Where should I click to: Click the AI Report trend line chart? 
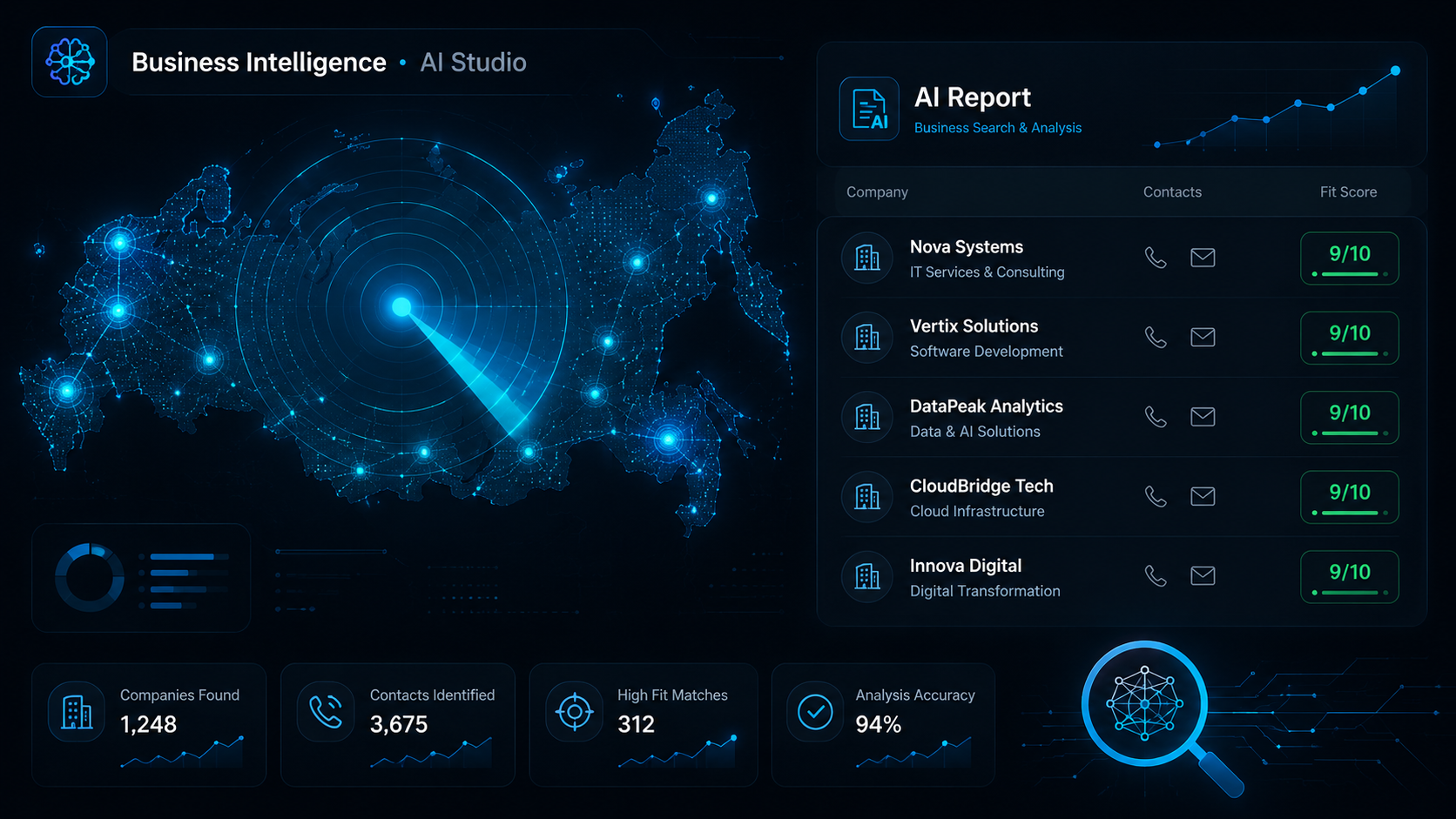pos(1276,109)
